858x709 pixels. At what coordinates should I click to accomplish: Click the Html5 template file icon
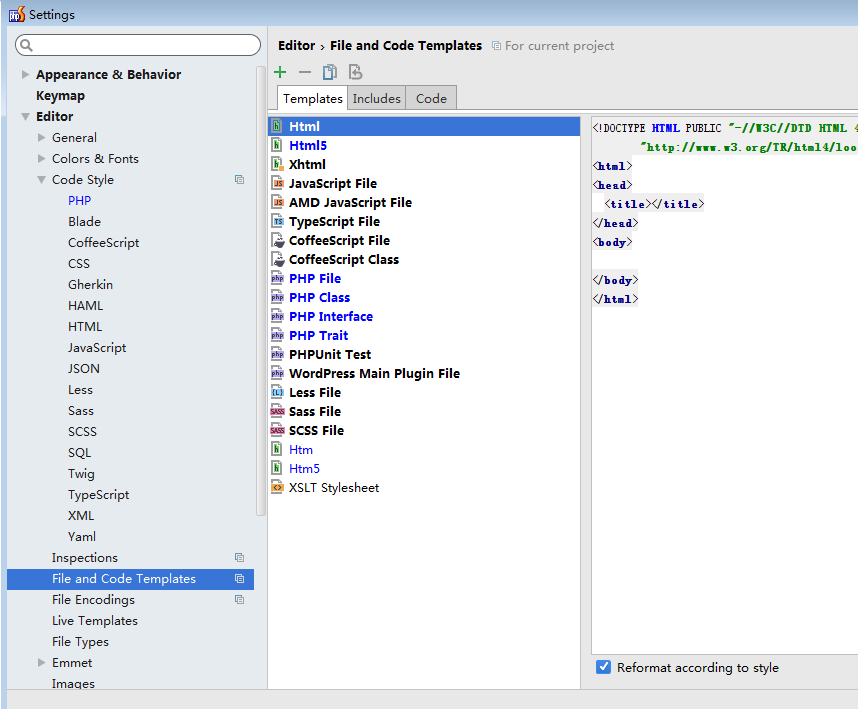[277, 146]
